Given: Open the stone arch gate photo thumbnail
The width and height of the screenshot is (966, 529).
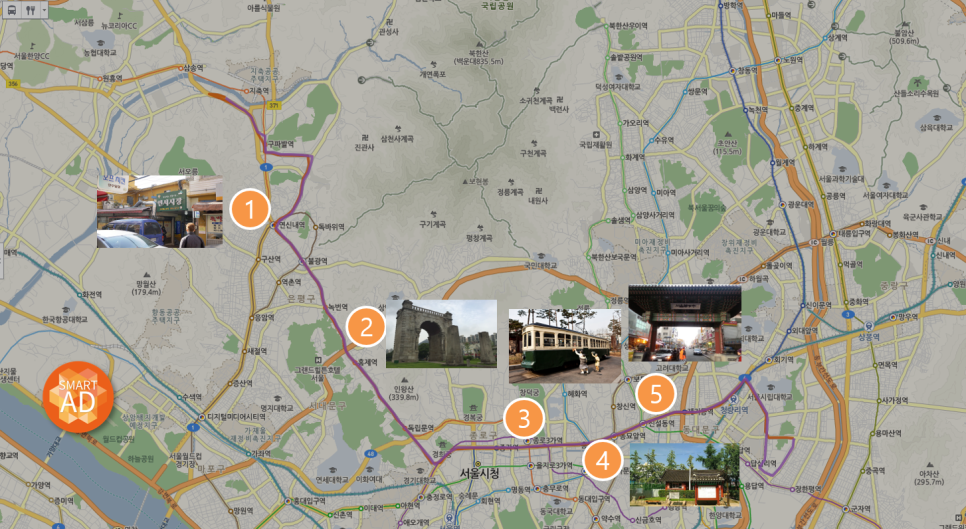Looking at the screenshot, I should coord(441,334).
